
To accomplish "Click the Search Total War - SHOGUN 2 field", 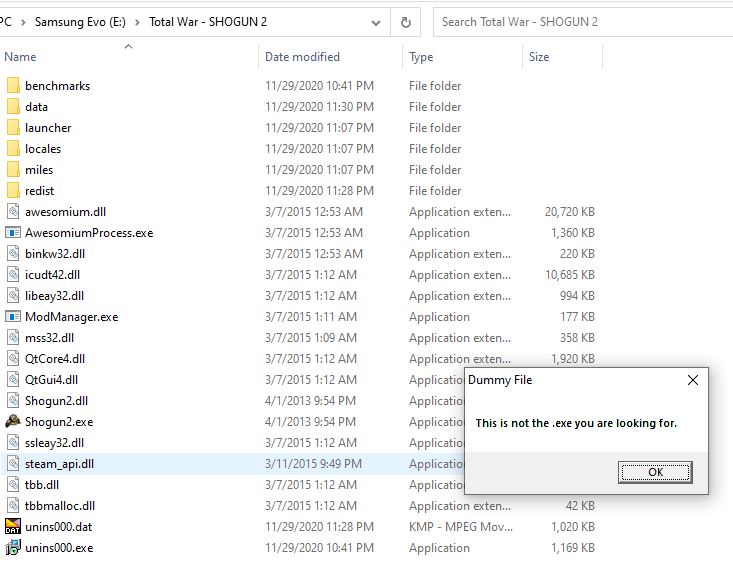I will [x=580, y=21].
